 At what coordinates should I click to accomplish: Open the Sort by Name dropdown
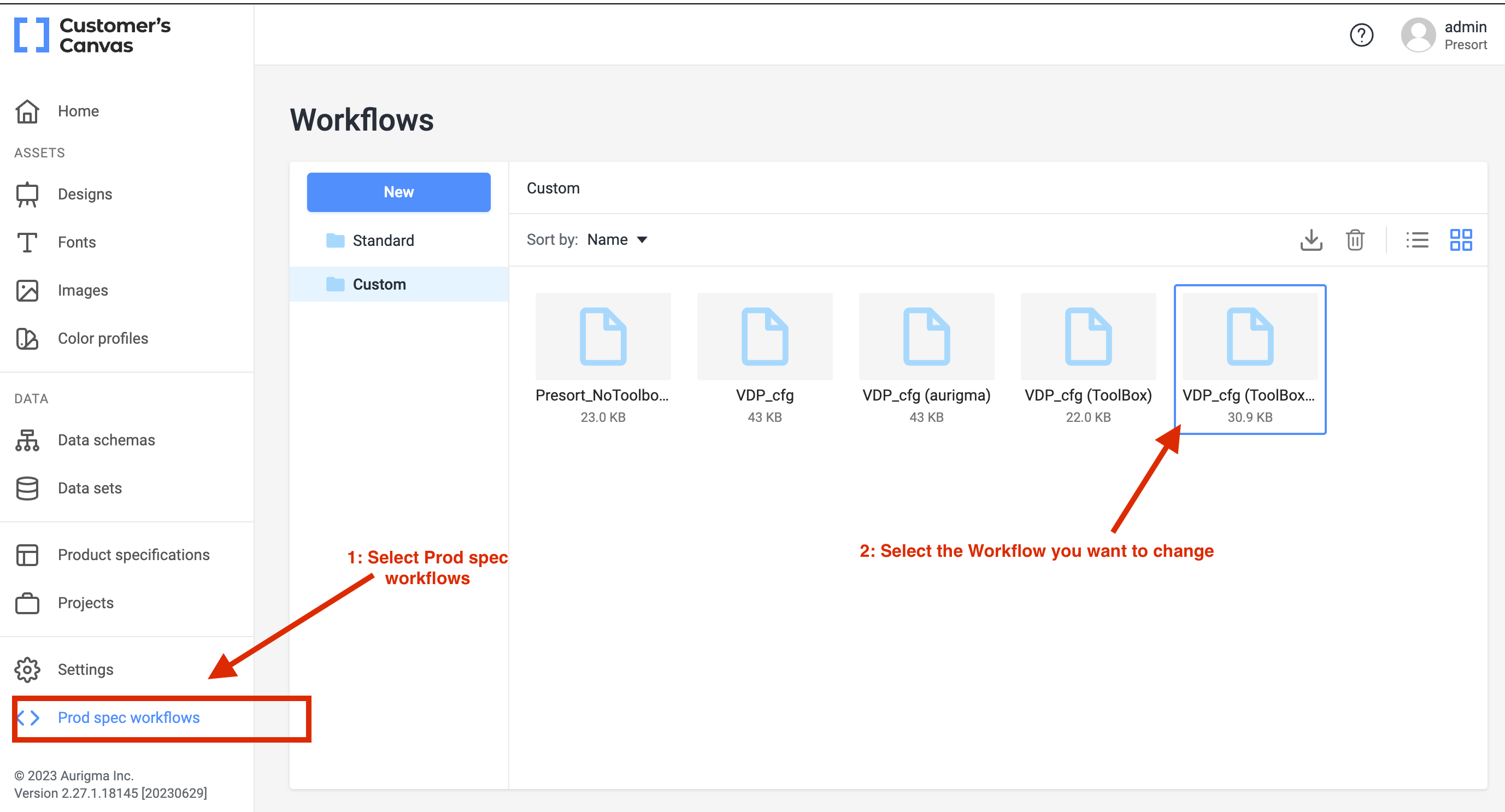[x=617, y=239]
